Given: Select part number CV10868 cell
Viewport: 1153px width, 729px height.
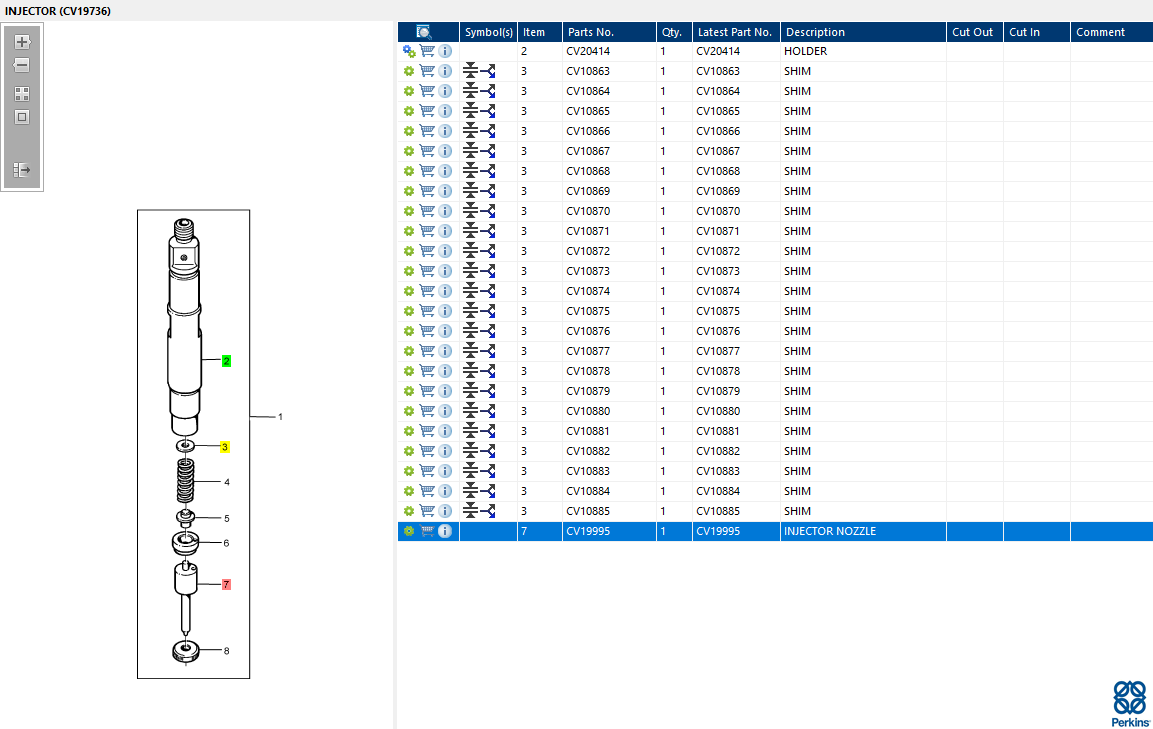Looking at the screenshot, I should (609, 171).
